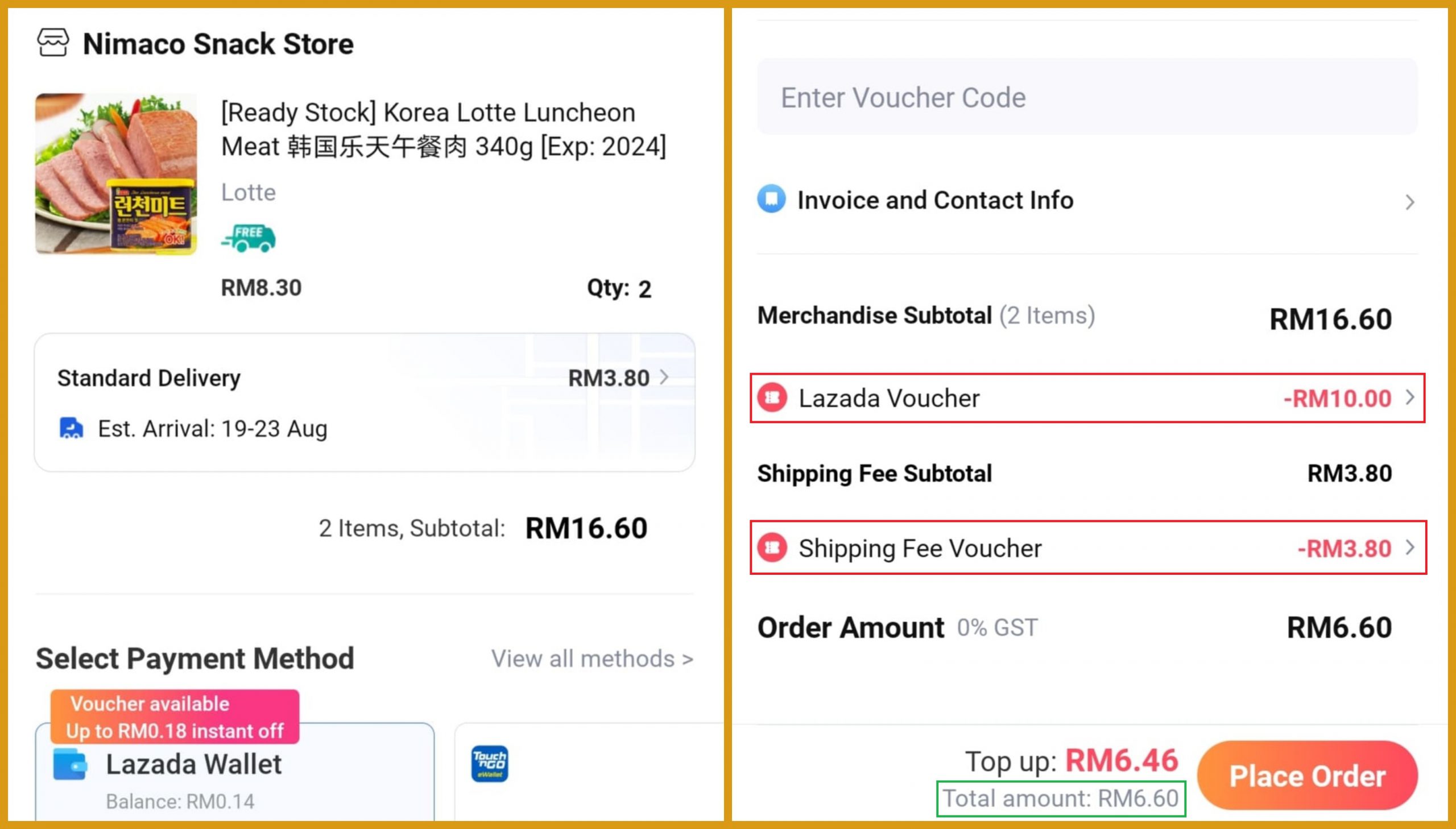Tap the free shipping truck badge
The image size is (1456, 829).
click(x=249, y=238)
